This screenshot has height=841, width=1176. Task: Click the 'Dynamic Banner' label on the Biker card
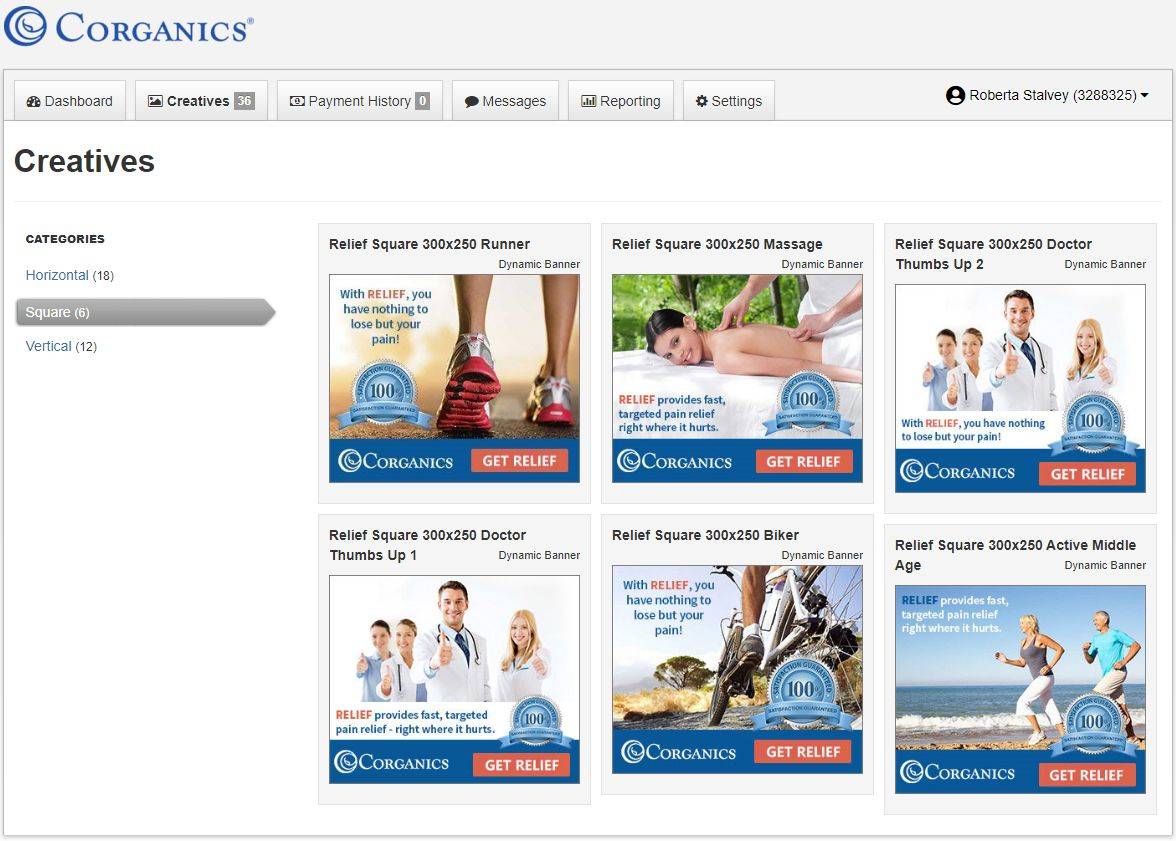click(x=822, y=555)
